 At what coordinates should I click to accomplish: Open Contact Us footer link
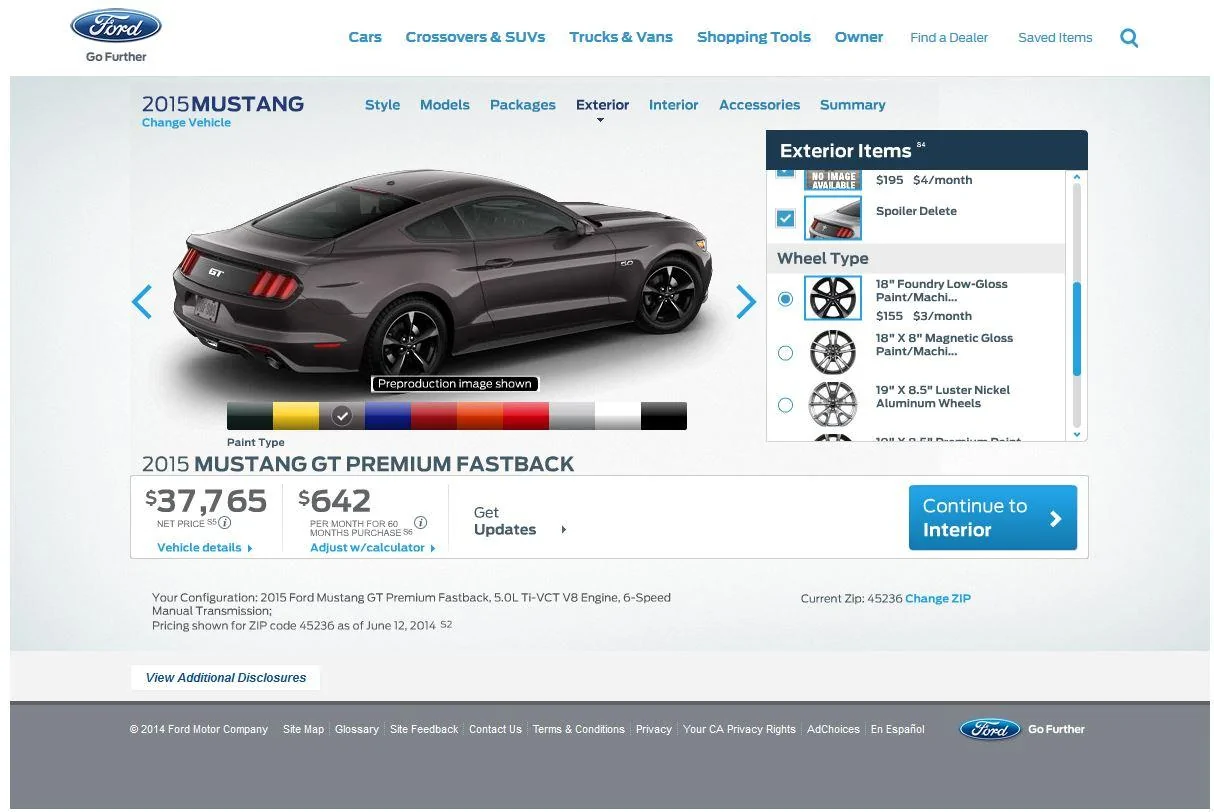pyautogui.click(x=495, y=730)
